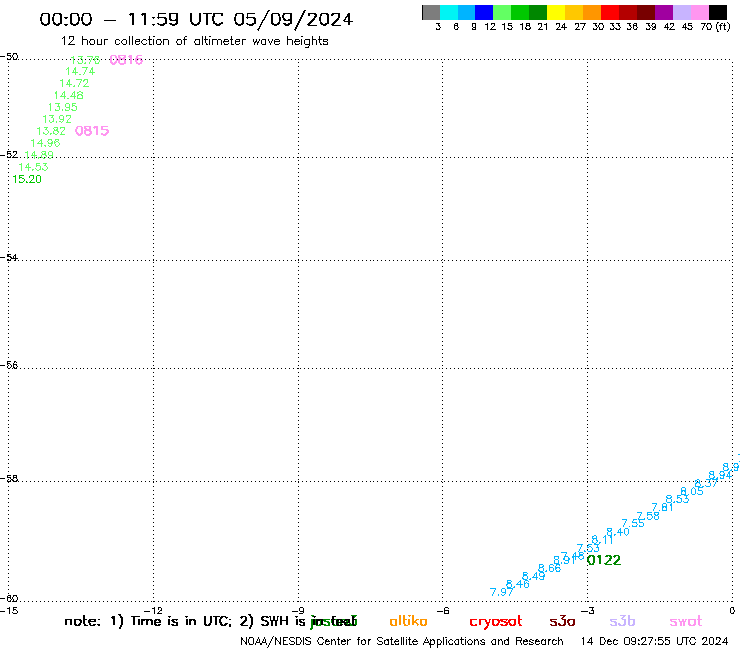Click the wave height value 14.89

[39, 155]
